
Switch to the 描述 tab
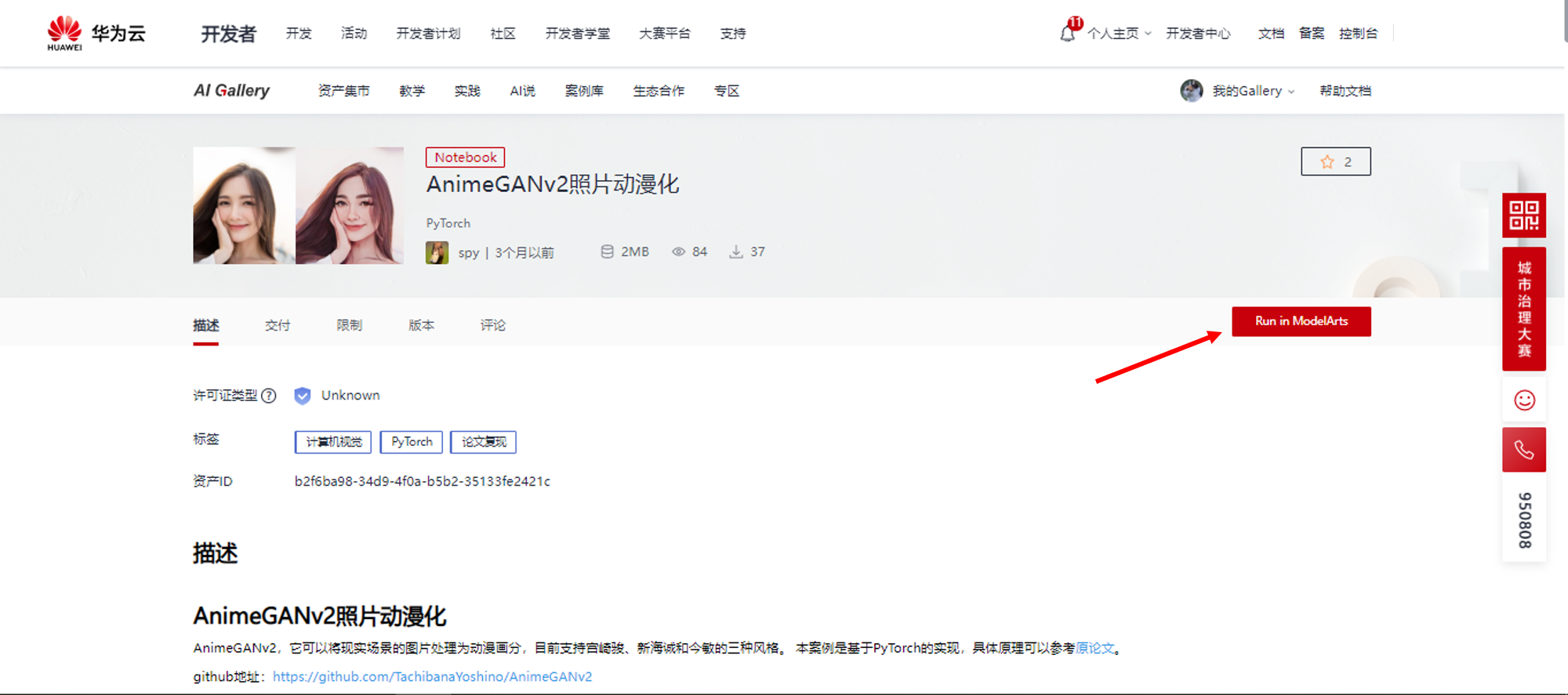(206, 325)
